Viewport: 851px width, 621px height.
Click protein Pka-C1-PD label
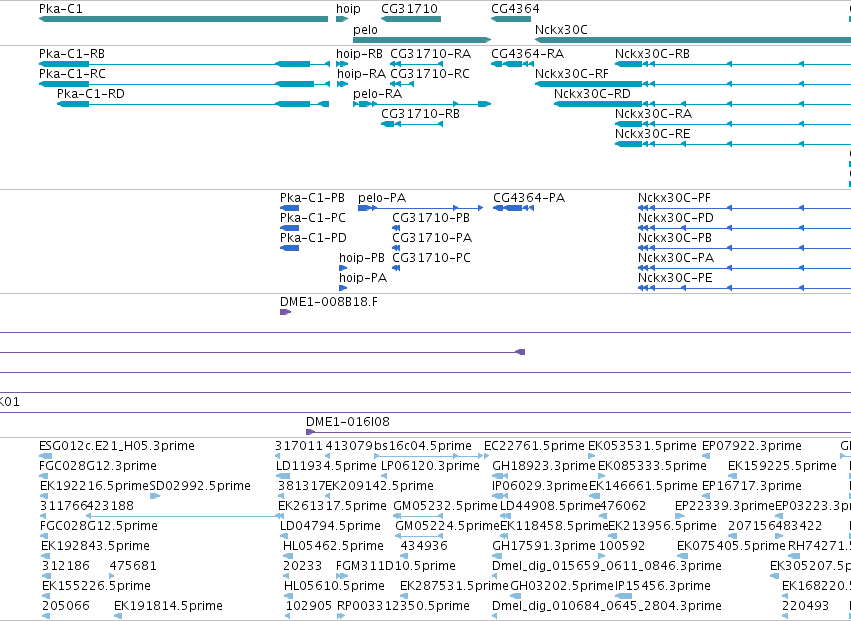tap(313, 238)
